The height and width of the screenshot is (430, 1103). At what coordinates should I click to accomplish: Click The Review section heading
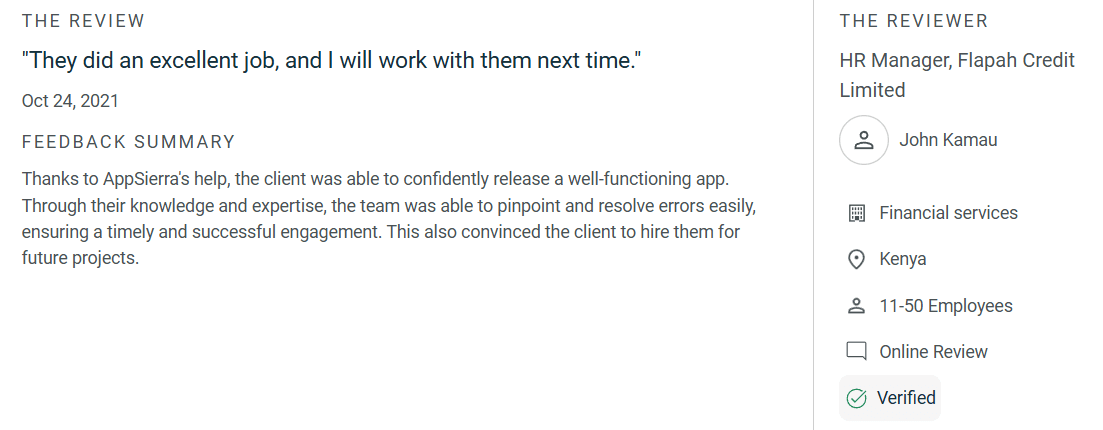click(83, 21)
